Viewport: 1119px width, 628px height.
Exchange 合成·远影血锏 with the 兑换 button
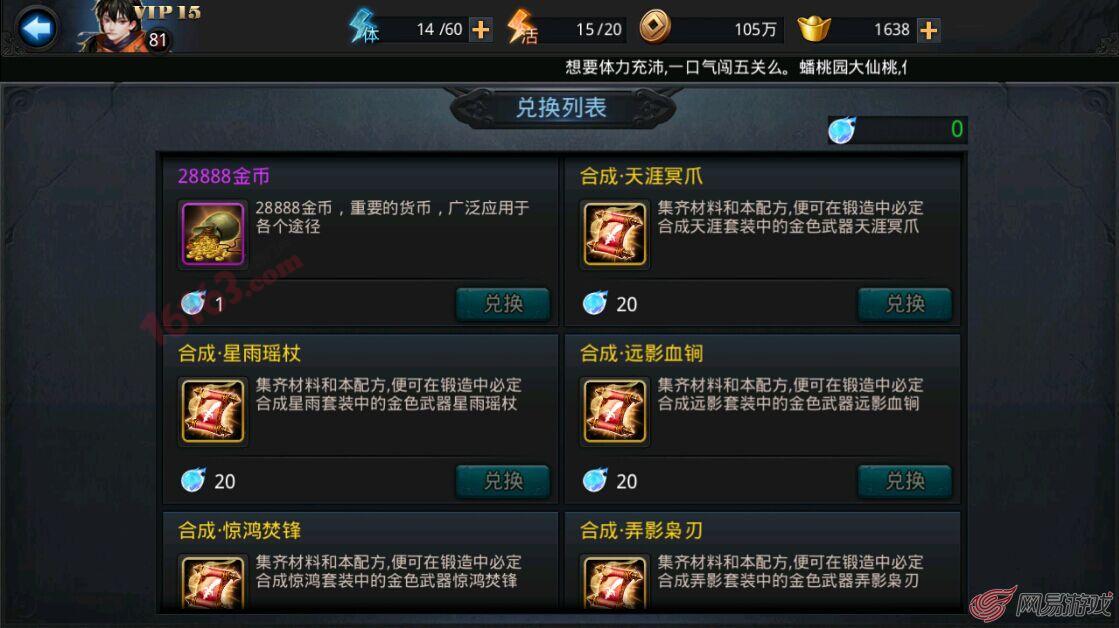click(x=905, y=481)
